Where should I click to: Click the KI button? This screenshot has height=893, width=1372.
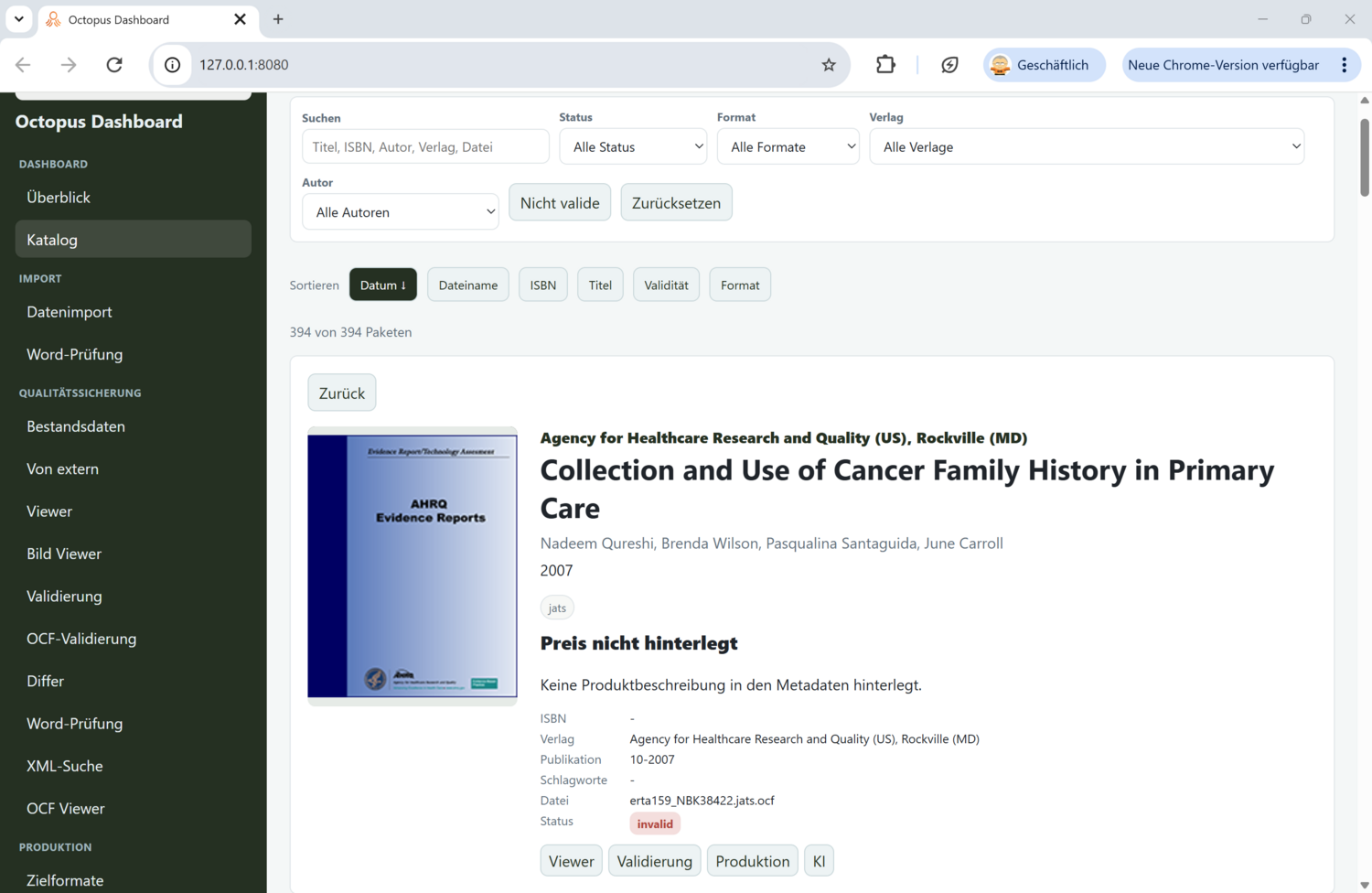click(819, 861)
